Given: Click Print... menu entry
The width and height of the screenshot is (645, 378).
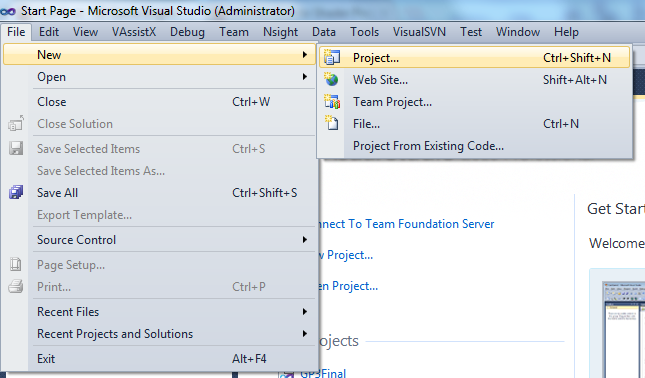Looking at the screenshot, I should pos(160,287).
